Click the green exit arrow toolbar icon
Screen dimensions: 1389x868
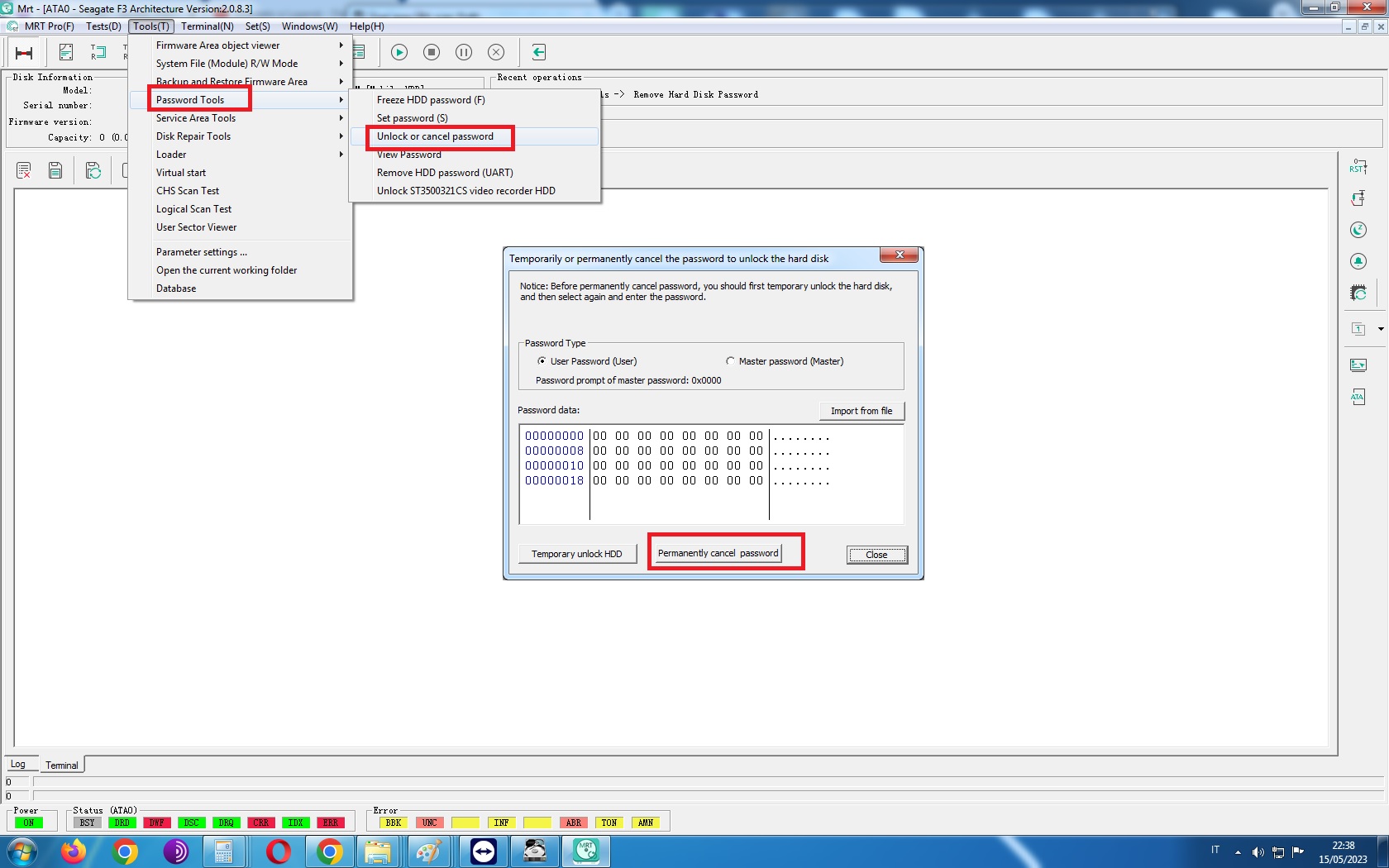(538, 52)
